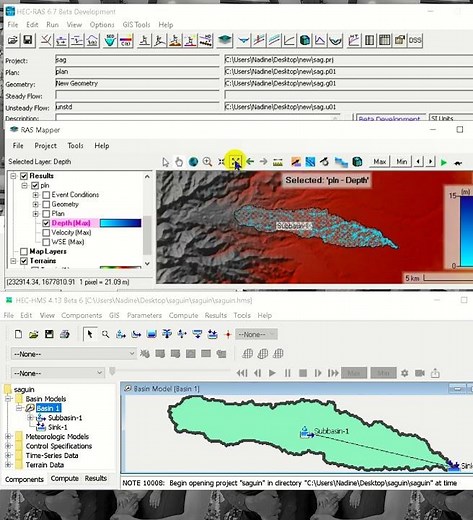This screenshot has width=473, height=520.
Task: Select the arrow tool in HEC-HMS toolbar
Action: (x=90, y=334)
